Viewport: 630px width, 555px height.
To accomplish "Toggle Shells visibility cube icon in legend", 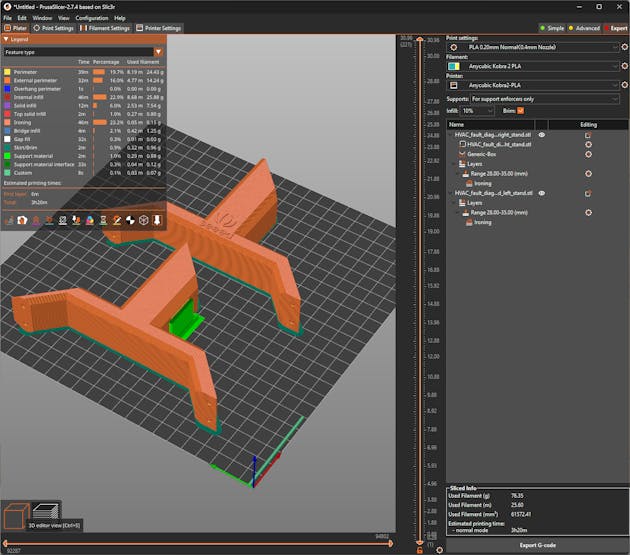I will (x=144, y=219).
